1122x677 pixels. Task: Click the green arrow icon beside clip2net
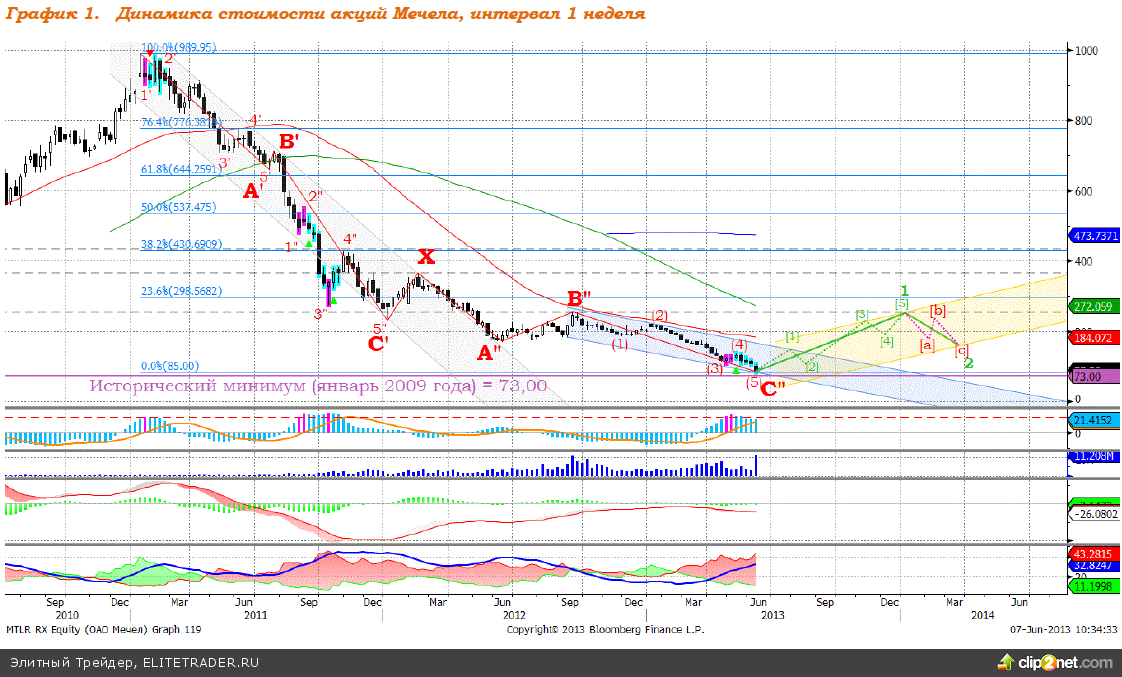click(x=1009, y=662)
